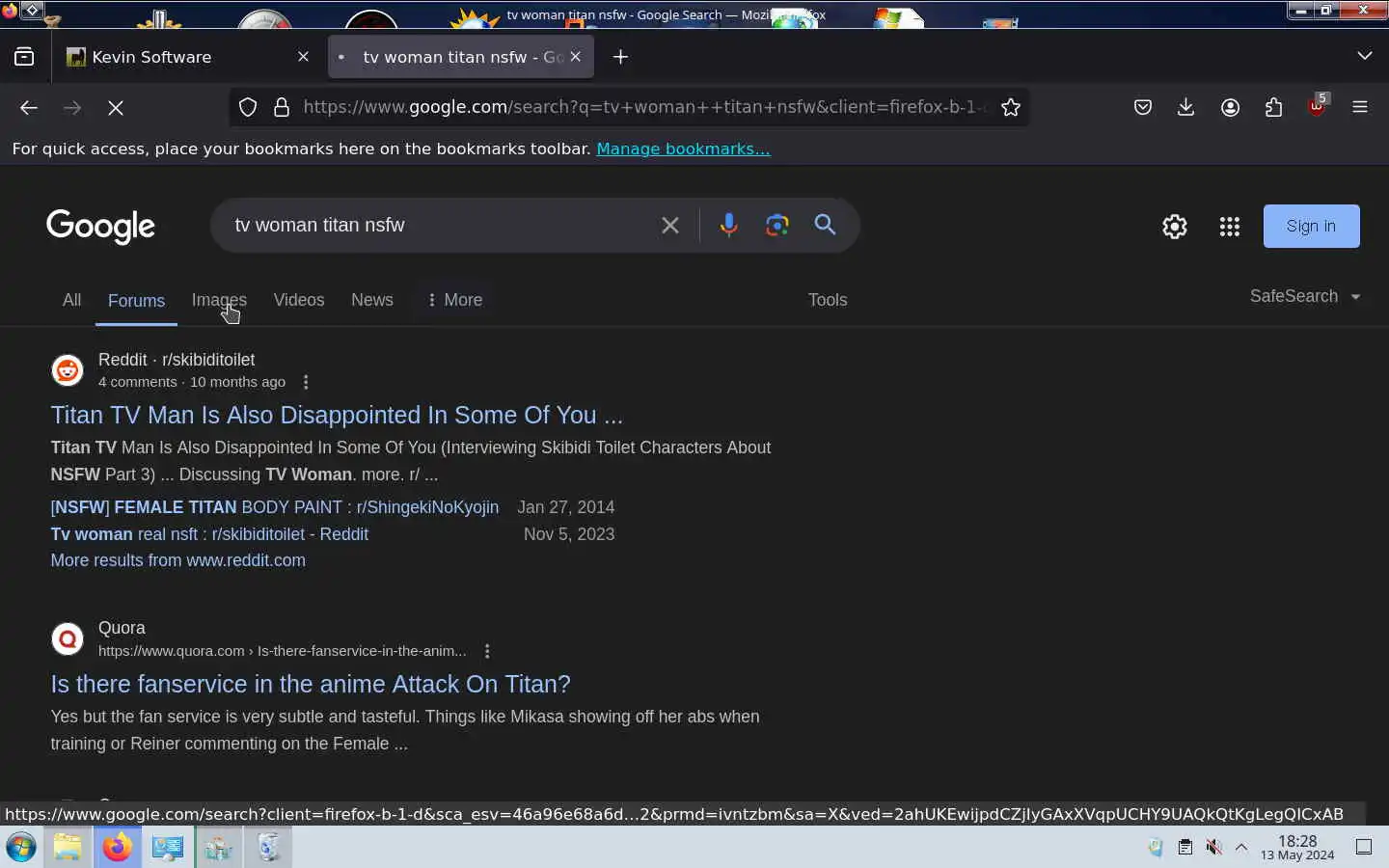Open a new browser tab
The height and width of the screenshot is (868, 1389).
click(x=620, y=57)
